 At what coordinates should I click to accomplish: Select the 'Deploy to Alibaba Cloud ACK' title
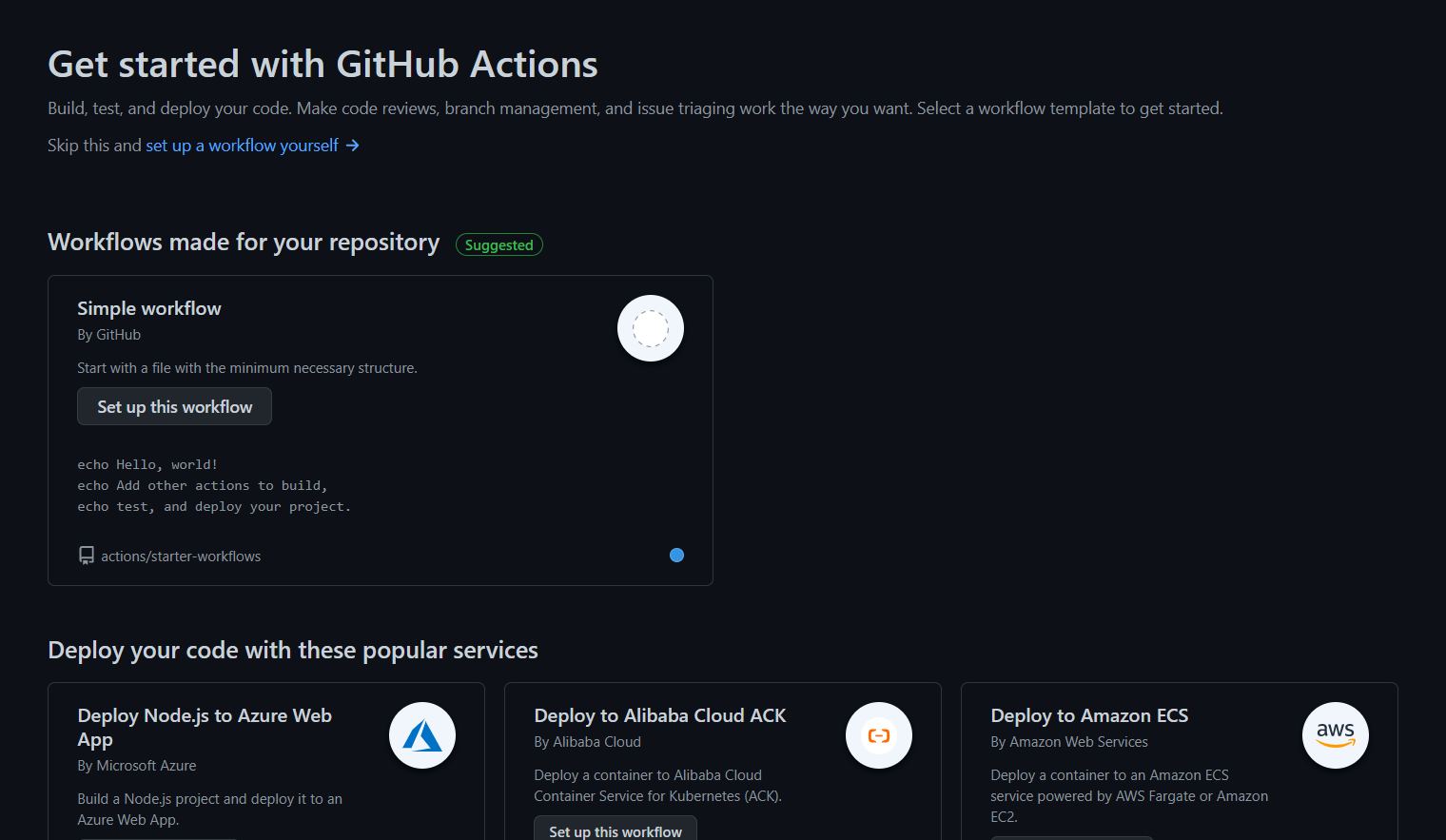point(660,715)
